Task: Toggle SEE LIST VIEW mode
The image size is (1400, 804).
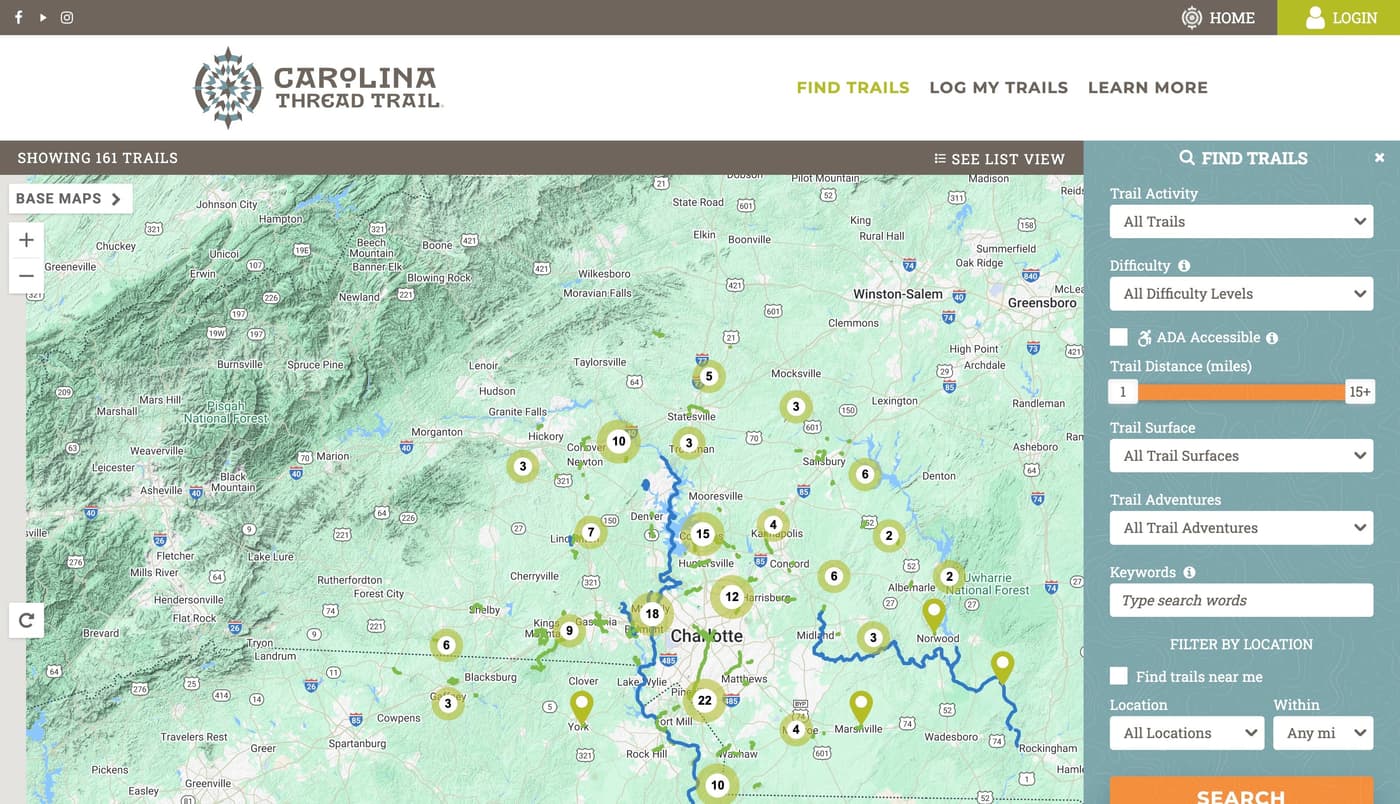Action: [x=999, y=158]
